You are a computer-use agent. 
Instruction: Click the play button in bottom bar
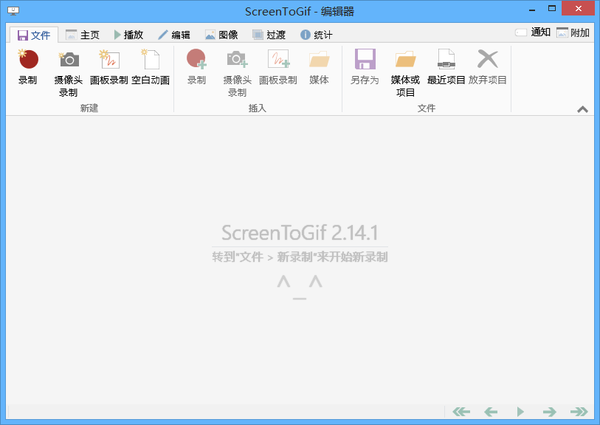point(520,412)
